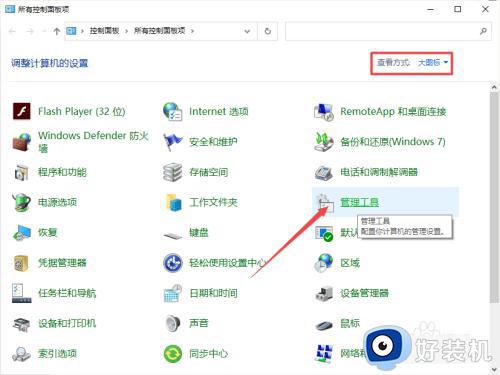
Task: Open the 管理工具 link
Action: click(359, 202)
